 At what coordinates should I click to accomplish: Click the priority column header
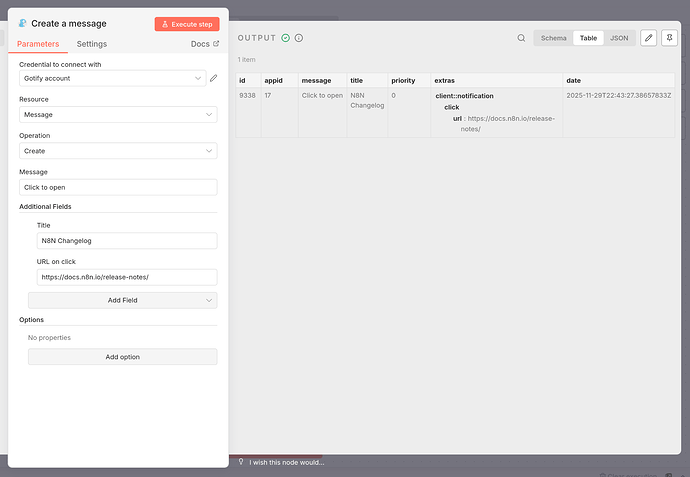coord(409,81)
